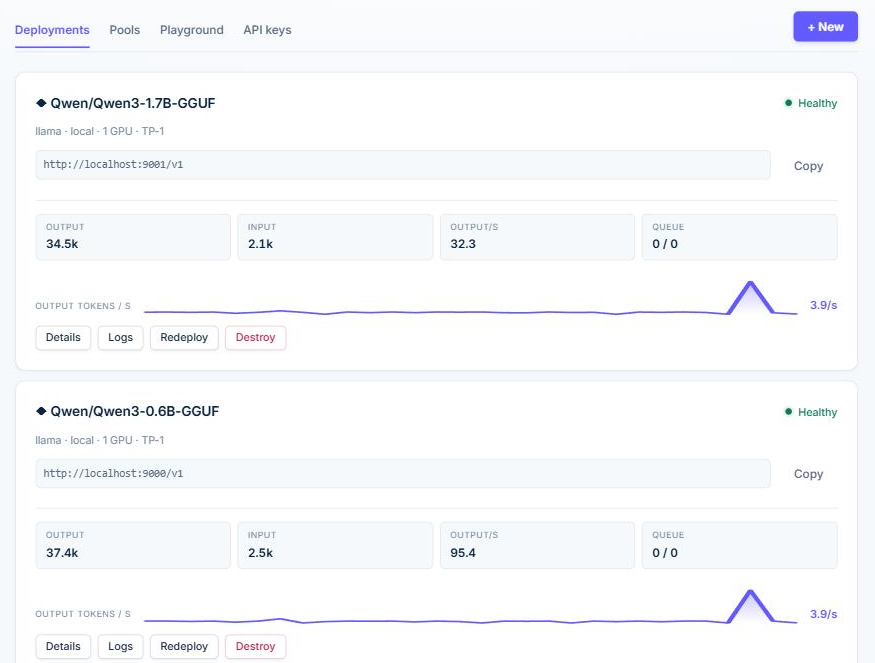875x663 pixels.
Task: Select the http://localhost:9001/v1 URL field
Action: pyautogui.click(x=403, y=165)
